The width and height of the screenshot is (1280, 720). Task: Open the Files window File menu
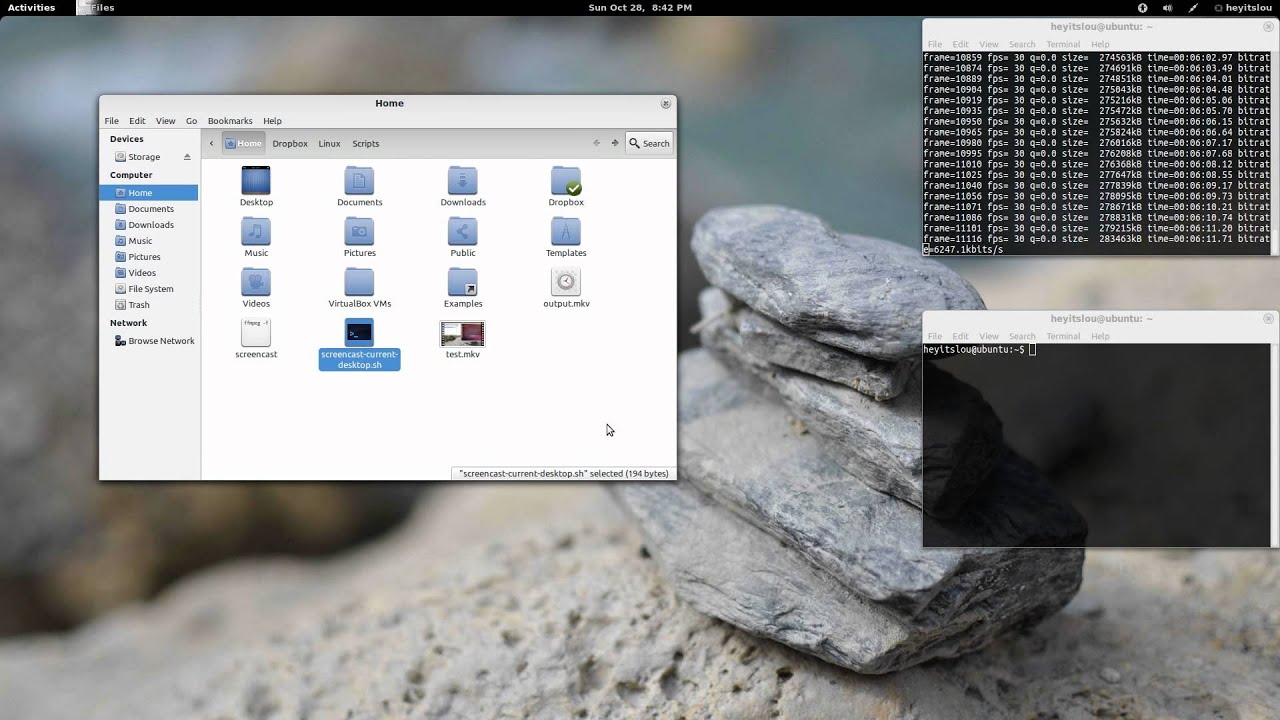112,121
